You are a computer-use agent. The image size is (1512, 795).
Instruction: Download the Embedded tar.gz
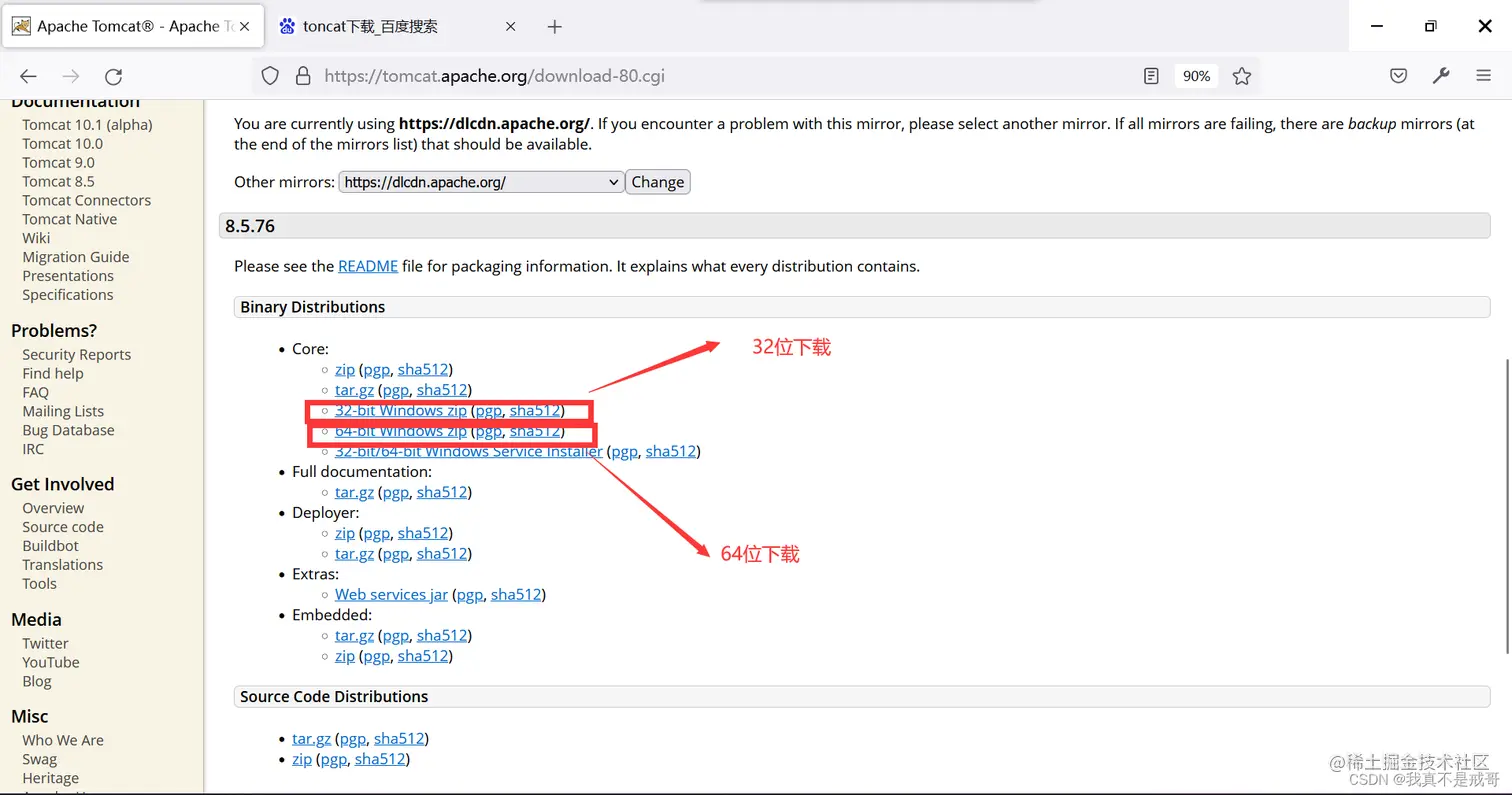pyautogui.click(x=354, y=636)
